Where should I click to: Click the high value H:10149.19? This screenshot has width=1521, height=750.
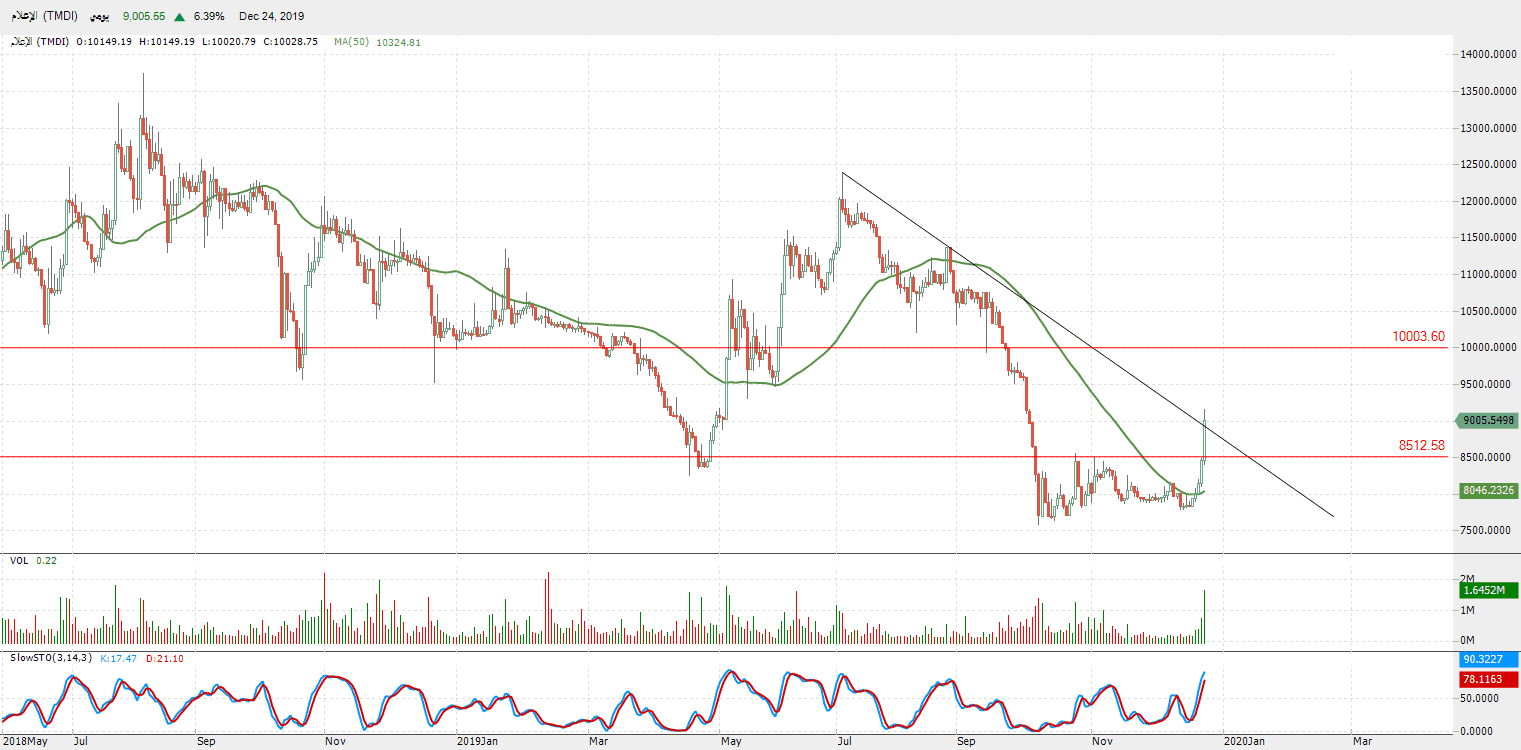pyautogui.click(x=166, y=42)
